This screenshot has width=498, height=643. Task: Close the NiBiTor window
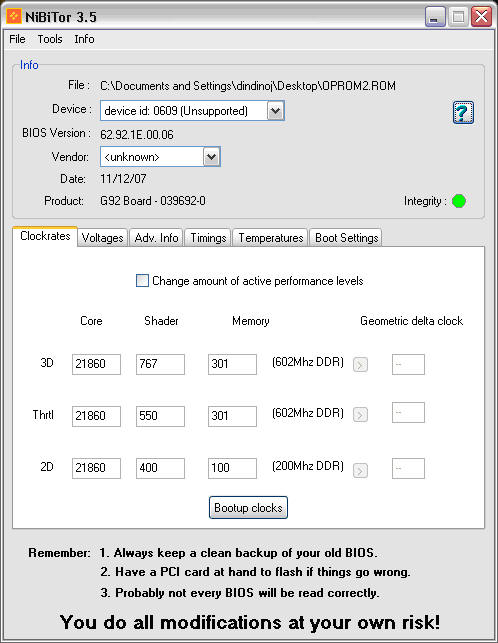(481, 17)
